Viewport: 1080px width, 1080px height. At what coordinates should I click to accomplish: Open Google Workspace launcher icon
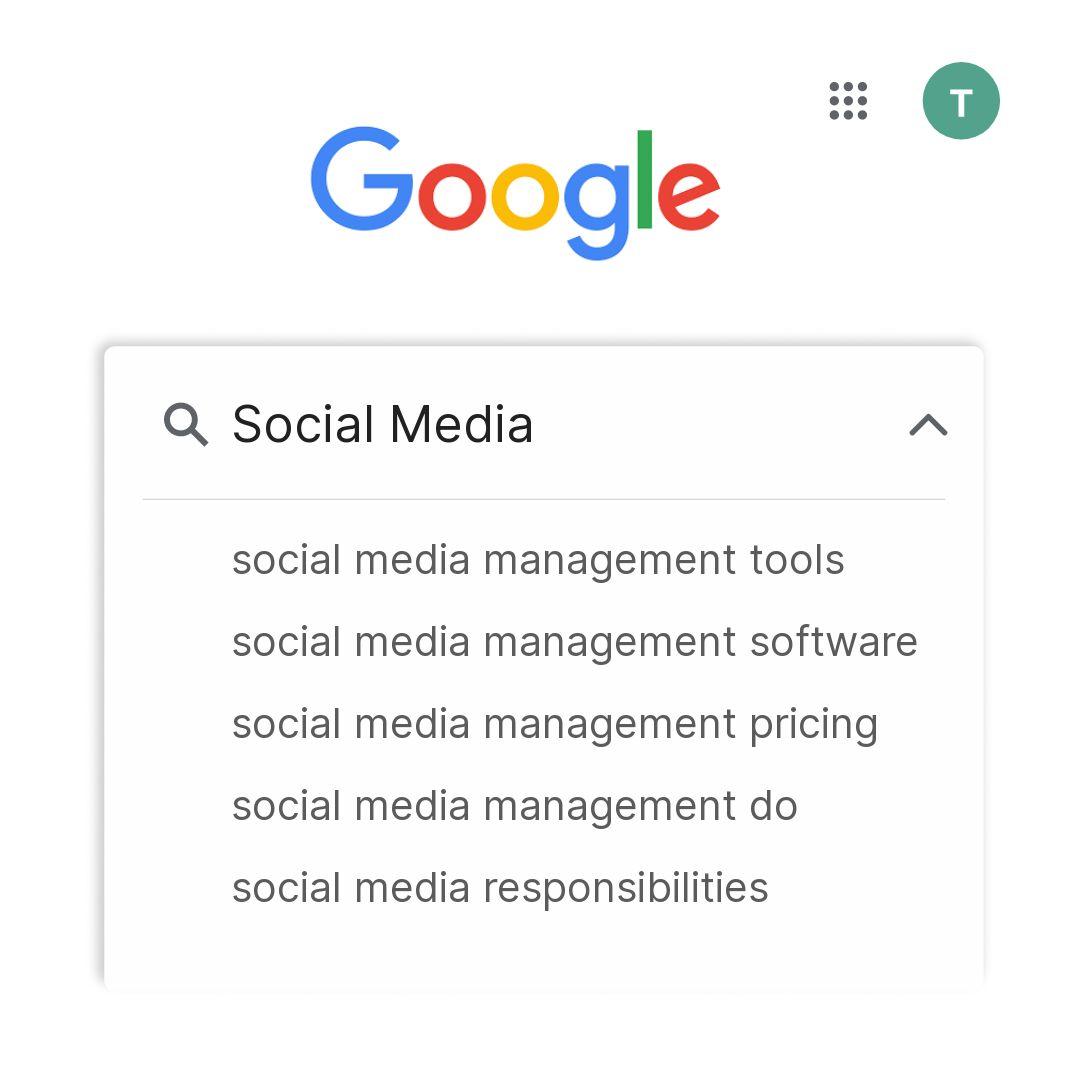tap(847, 101)
